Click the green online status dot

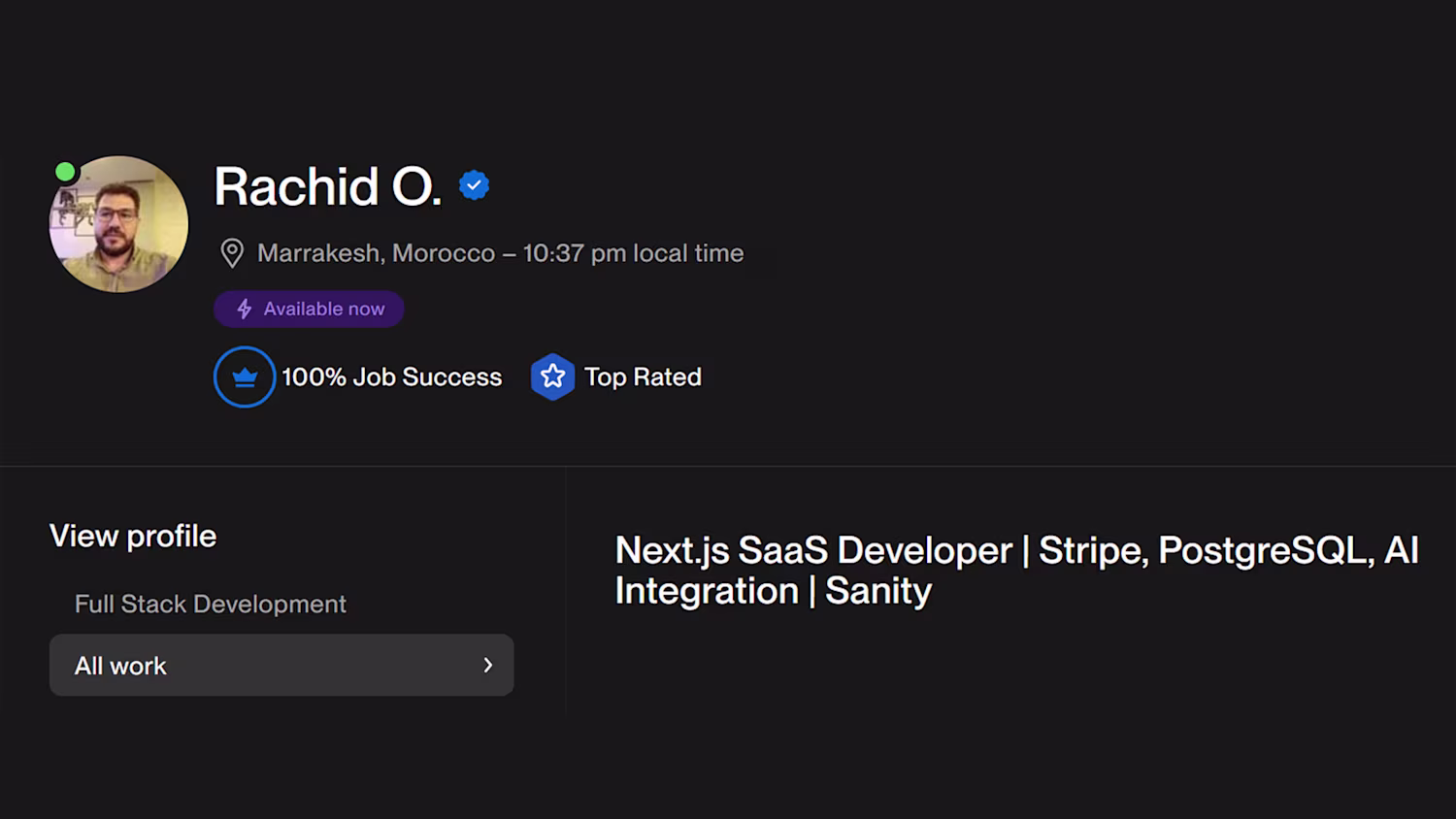[65, 172]
